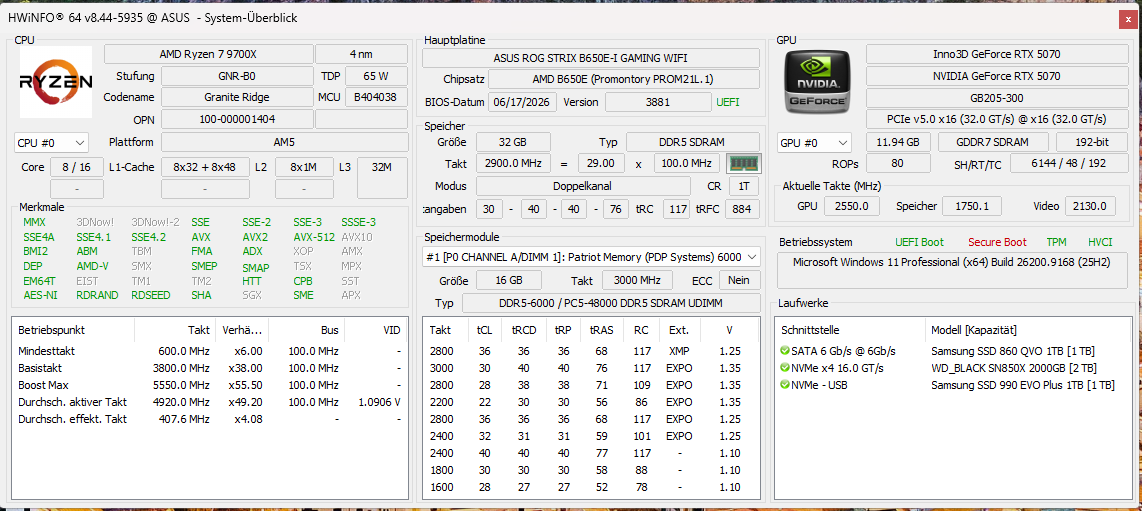
Task: Click the ASUS ROG STRIX B650E-I mainboard field
Action: (591, 58)
